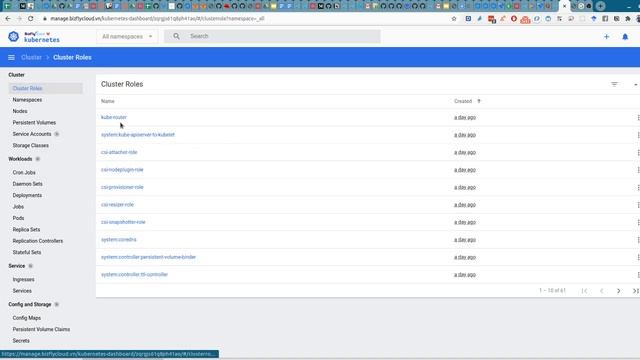
Task: Open new browser tab with plus
Action: point(600,6)
